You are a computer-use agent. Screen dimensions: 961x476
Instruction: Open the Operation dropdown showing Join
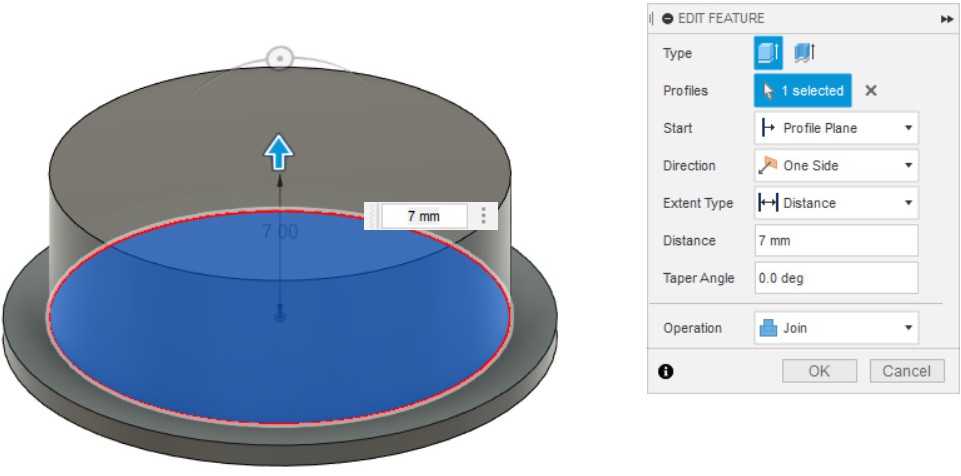pyautogui.click(x=835, y=328)
